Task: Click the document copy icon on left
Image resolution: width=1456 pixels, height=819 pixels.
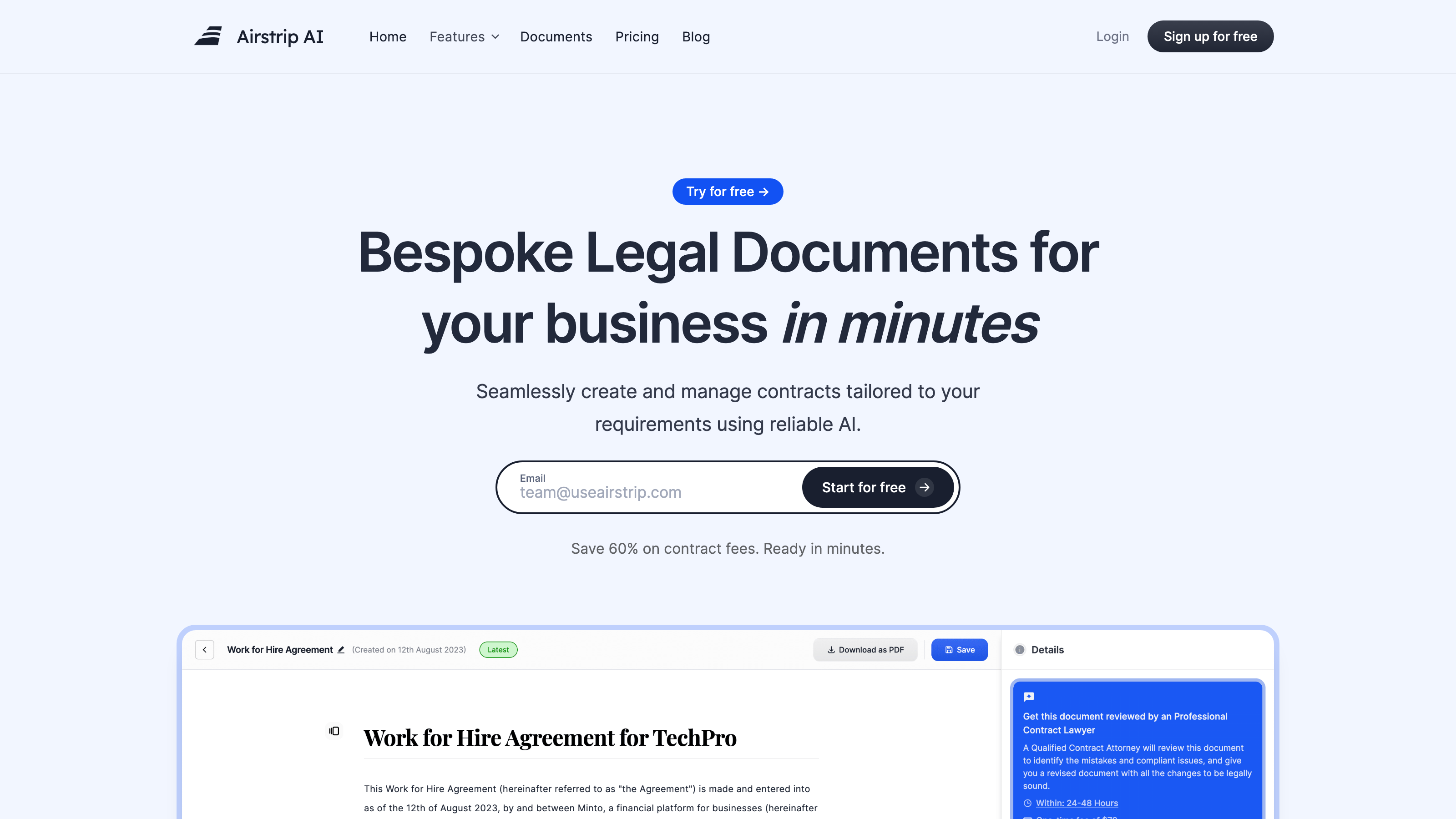Action: point(334,732)
